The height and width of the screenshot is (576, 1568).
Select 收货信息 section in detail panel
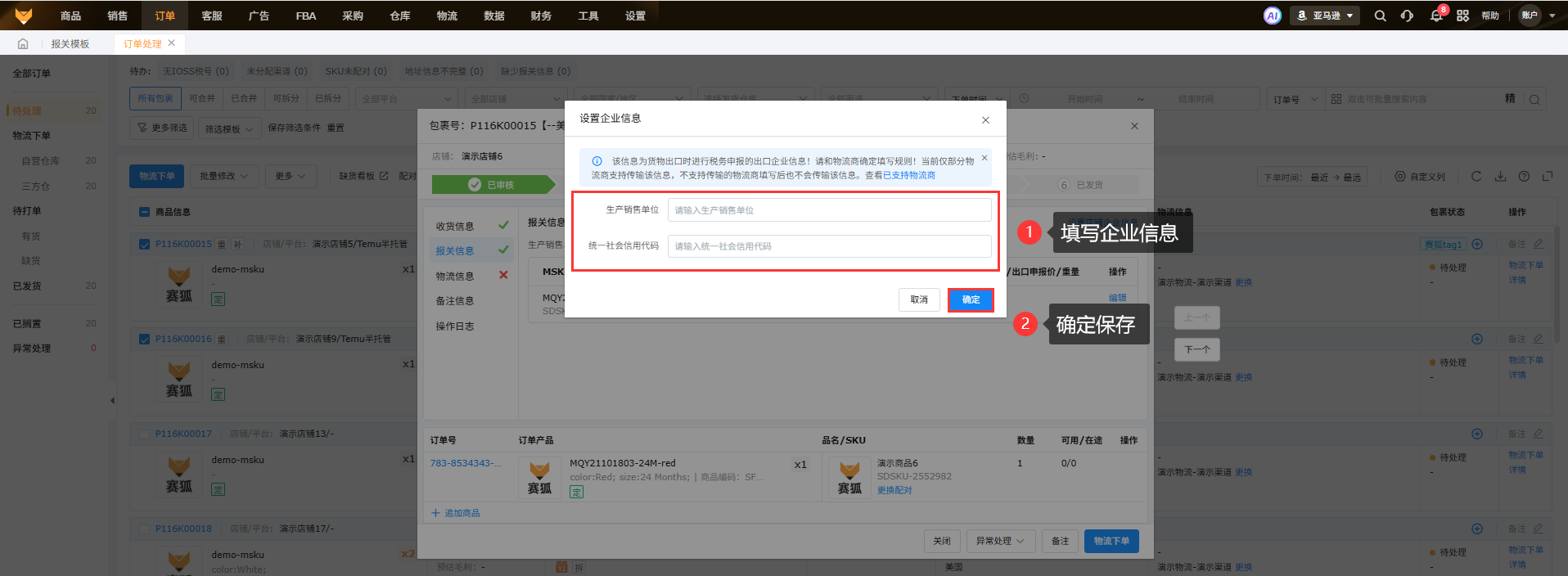[455, 226]
